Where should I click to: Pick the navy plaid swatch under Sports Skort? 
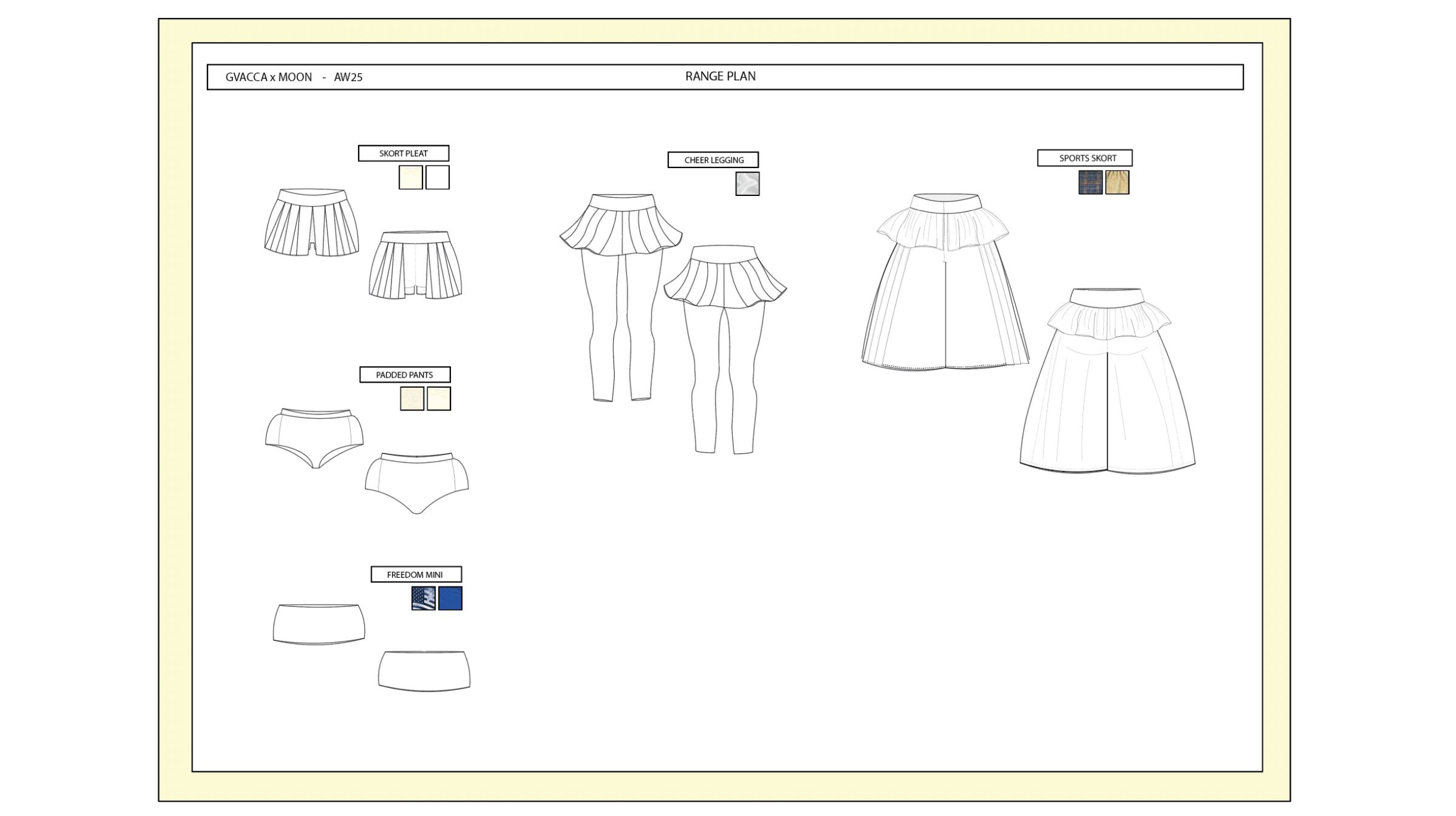point(1090,182)
